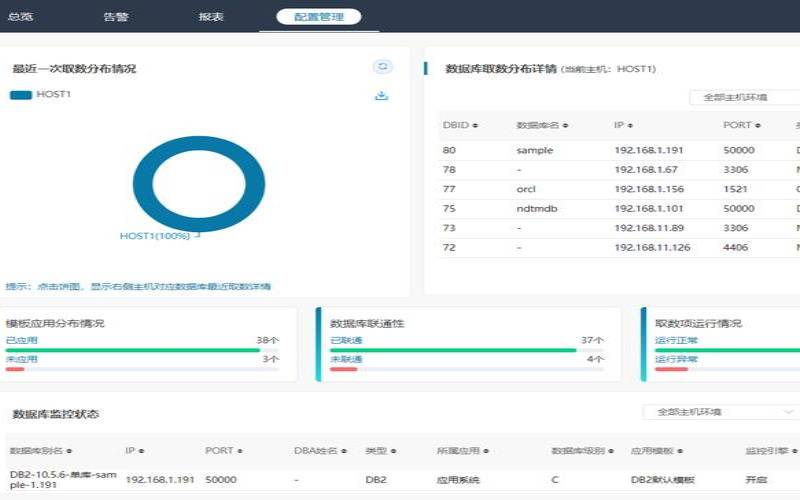
Task: Click the red 未应用 progress bar
Action: [15, 369]
